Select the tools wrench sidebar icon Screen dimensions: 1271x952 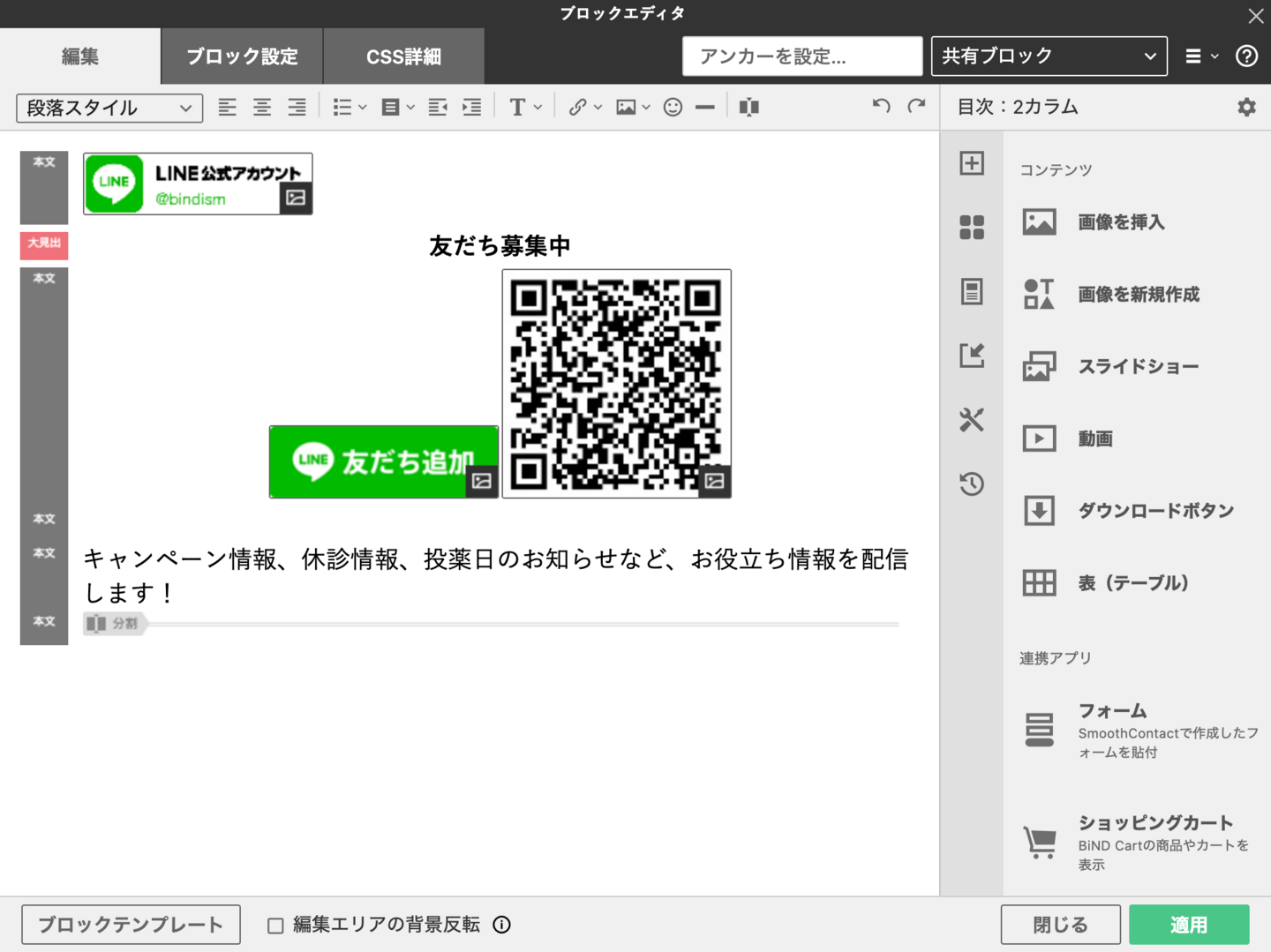972,420
